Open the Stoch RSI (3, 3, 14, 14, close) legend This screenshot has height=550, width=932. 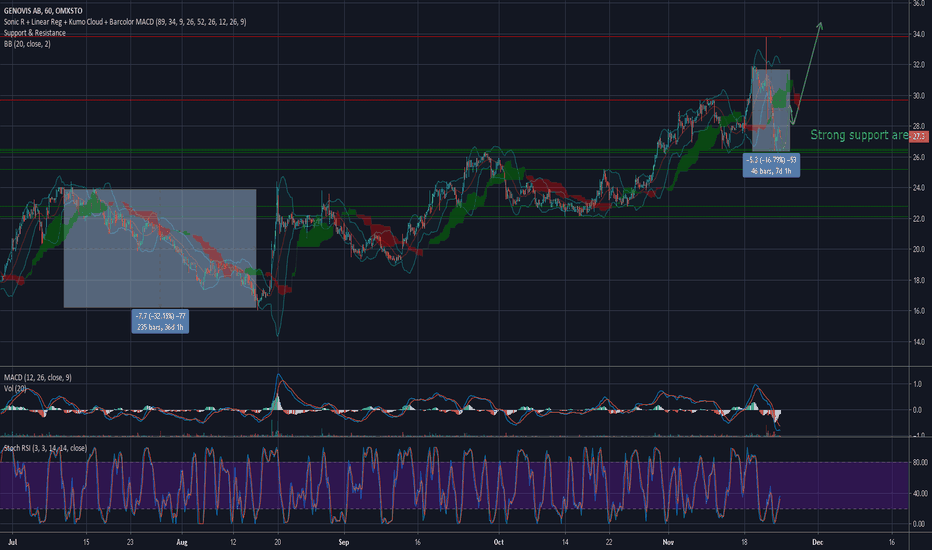click(45, 448)
